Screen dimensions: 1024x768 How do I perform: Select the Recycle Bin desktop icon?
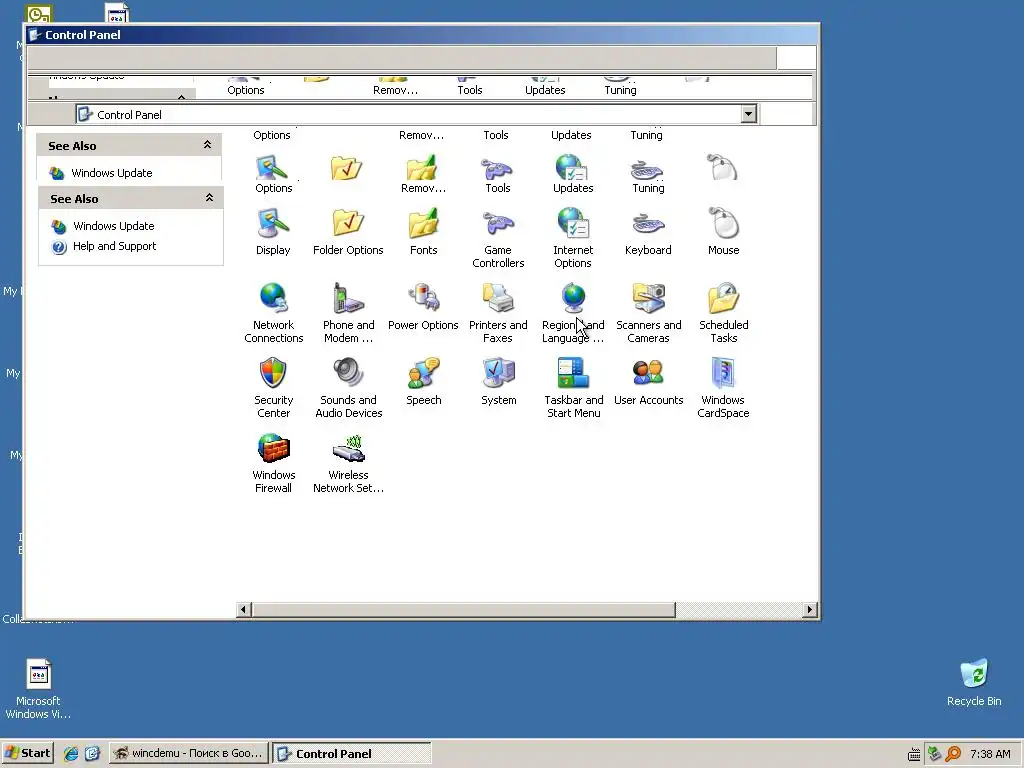pyautogui.click(x=974, y=674)
